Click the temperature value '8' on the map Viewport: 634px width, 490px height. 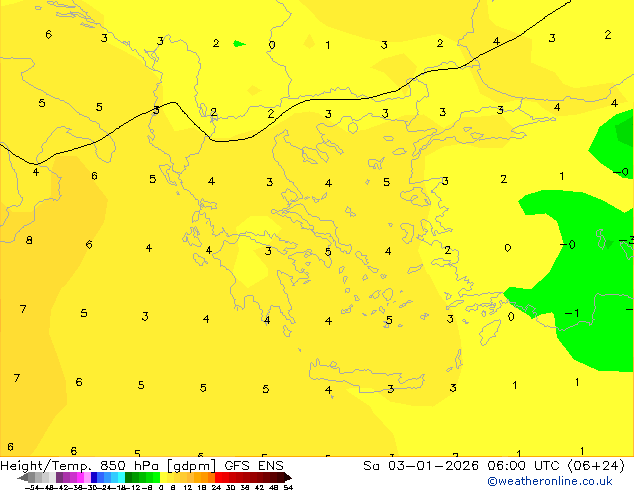click(x=29, y=240)
